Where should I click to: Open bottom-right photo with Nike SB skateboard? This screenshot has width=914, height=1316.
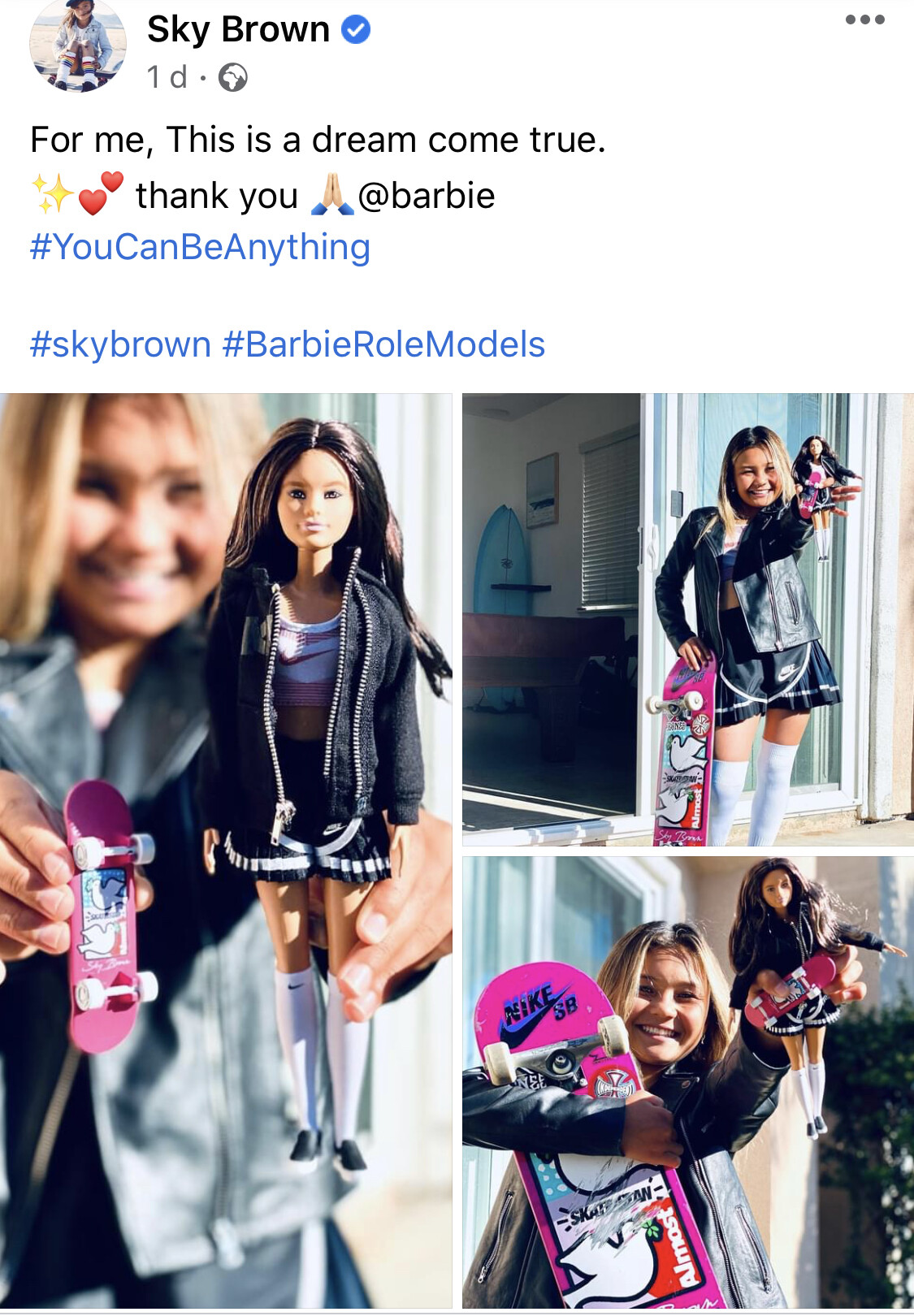[x=688, y=1082]
